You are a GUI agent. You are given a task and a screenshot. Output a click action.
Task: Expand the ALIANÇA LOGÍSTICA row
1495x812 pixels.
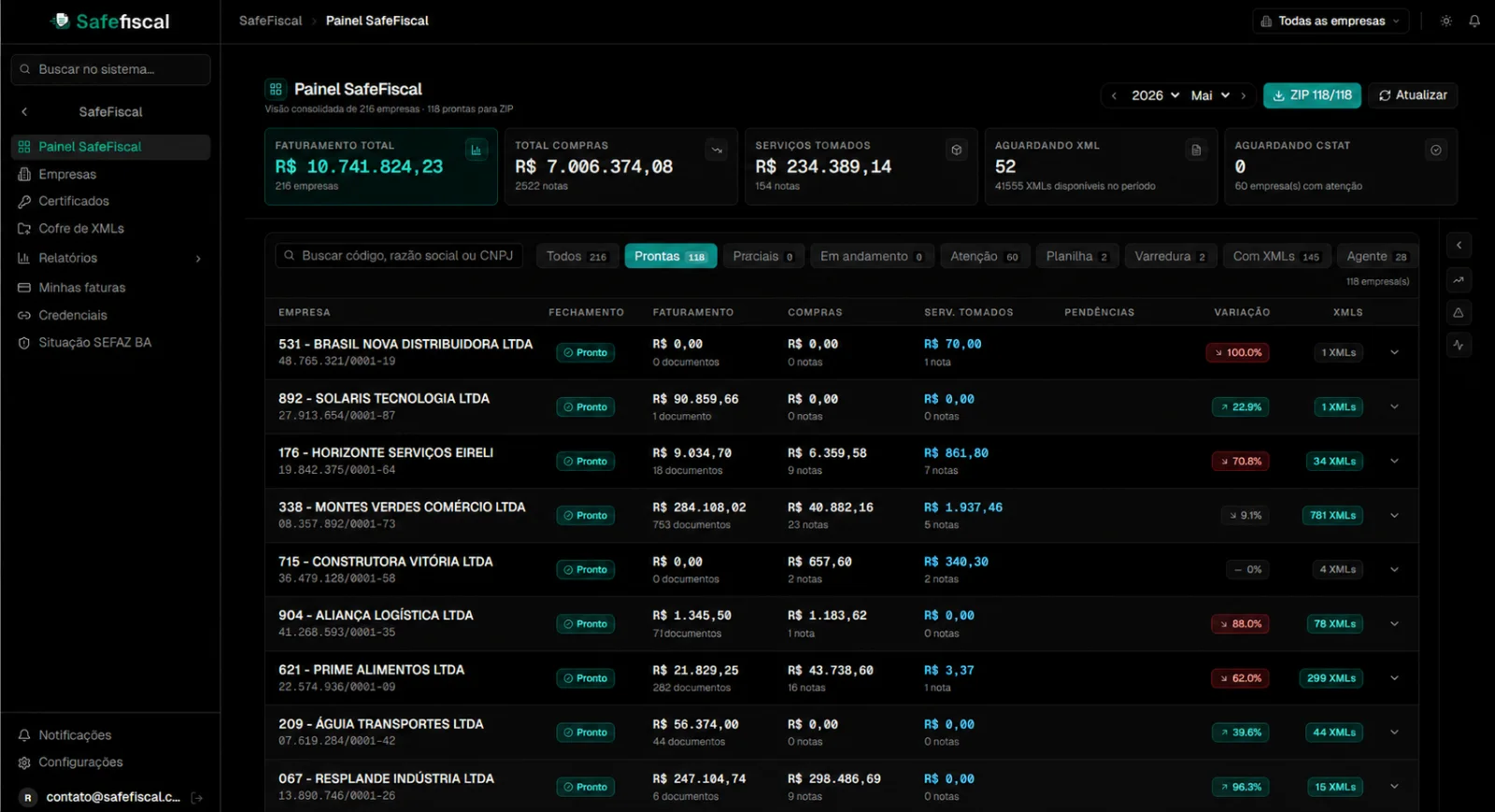point(1394,623)
